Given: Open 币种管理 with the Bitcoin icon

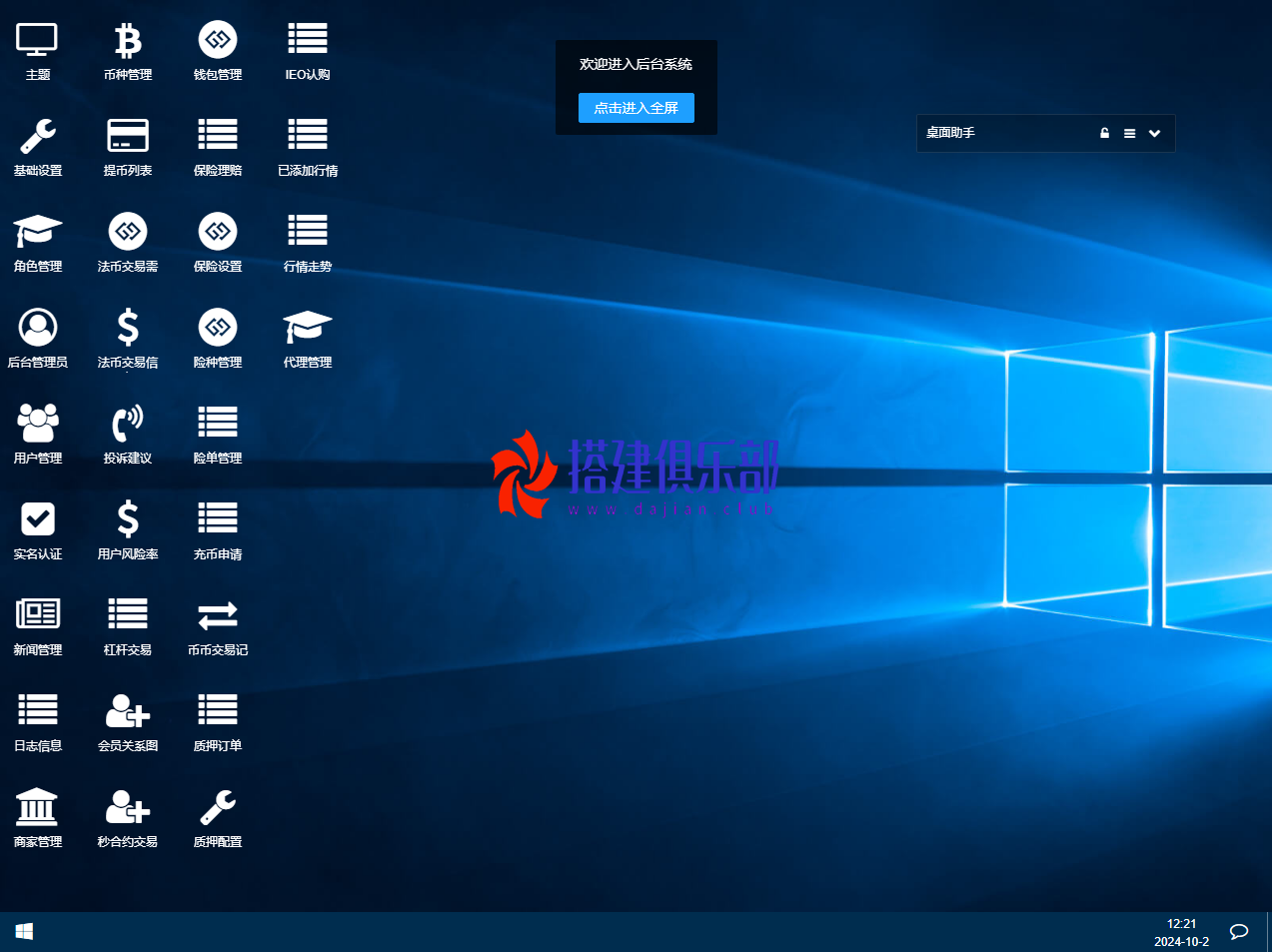Looking at the screenshot, I should 128,50.
